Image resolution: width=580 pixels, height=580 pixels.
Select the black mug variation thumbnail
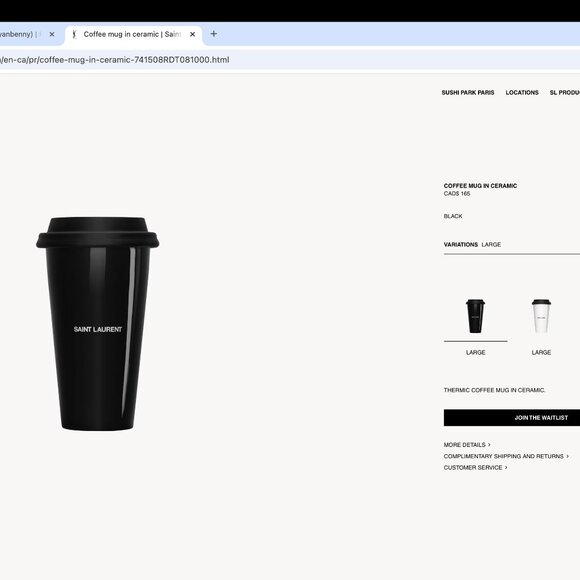point(475,316)
